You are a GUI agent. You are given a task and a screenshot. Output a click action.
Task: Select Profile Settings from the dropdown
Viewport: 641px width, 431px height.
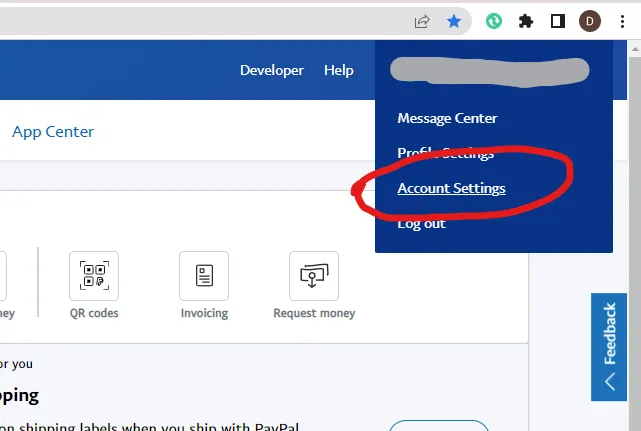point(446,153)
